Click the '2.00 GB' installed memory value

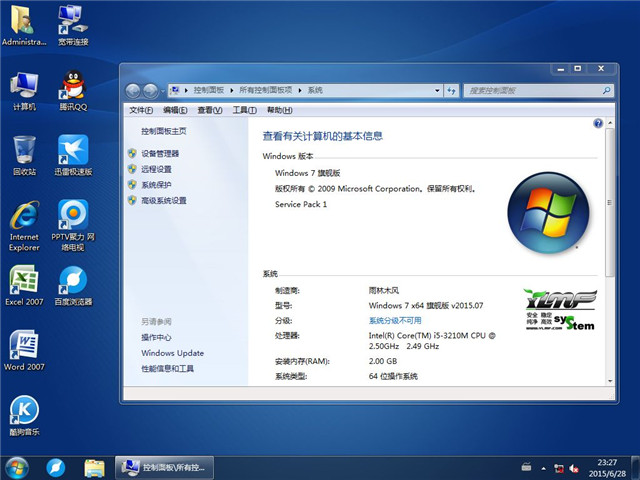click(383, 361)
